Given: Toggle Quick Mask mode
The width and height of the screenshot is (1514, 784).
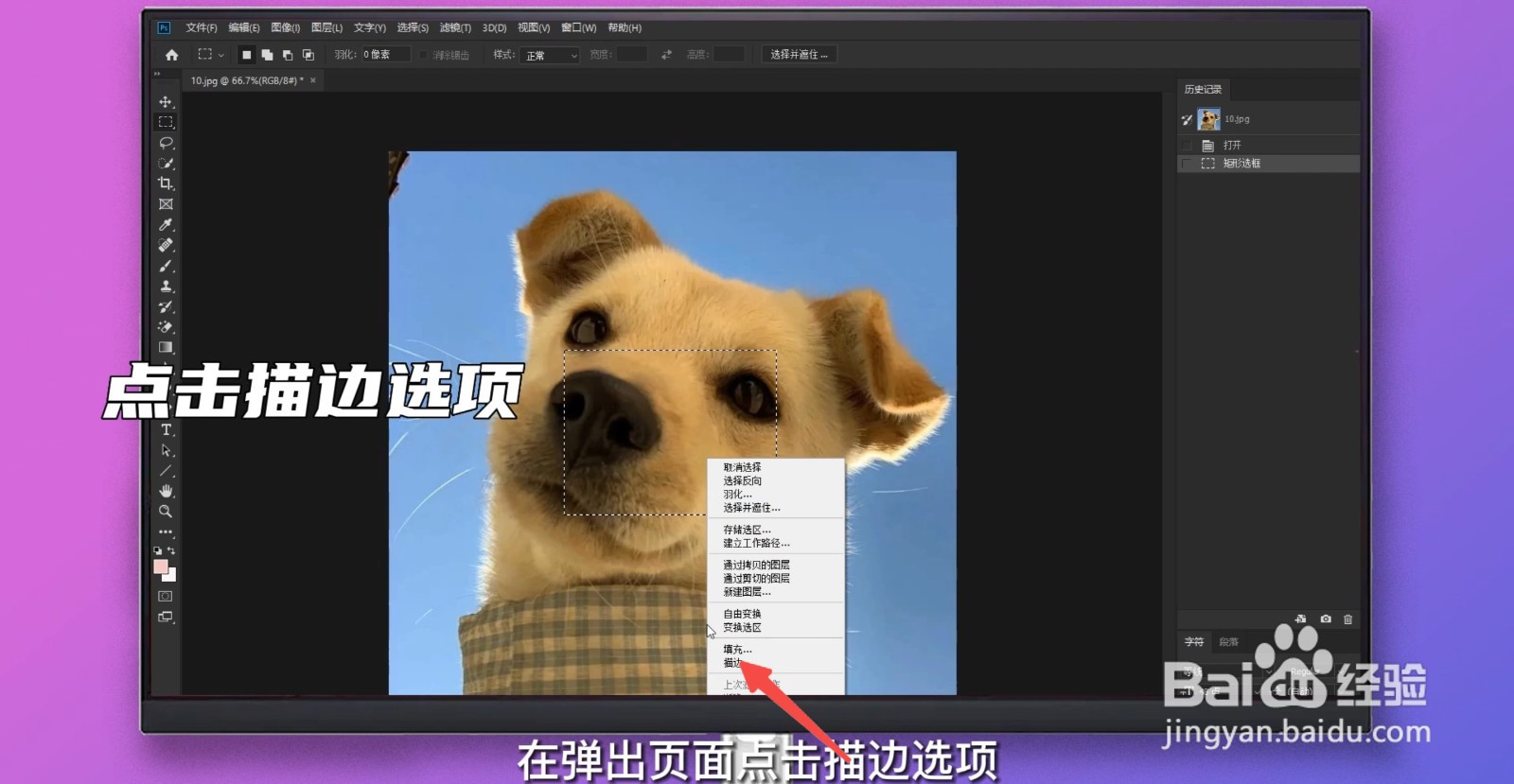Looking at the screenshot, I should pyautogui.click(x=166, y=597).
